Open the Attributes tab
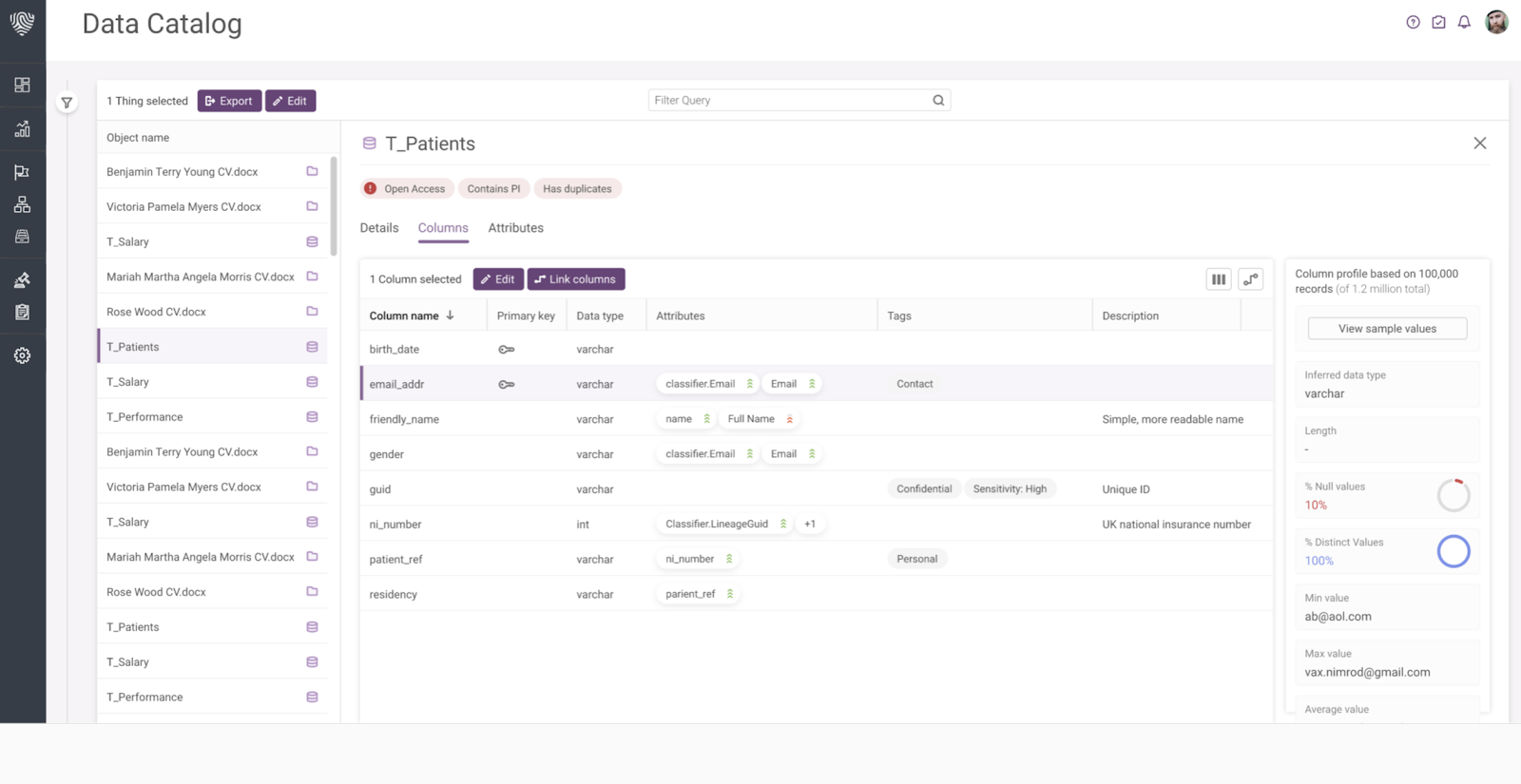 coord(516,228)
